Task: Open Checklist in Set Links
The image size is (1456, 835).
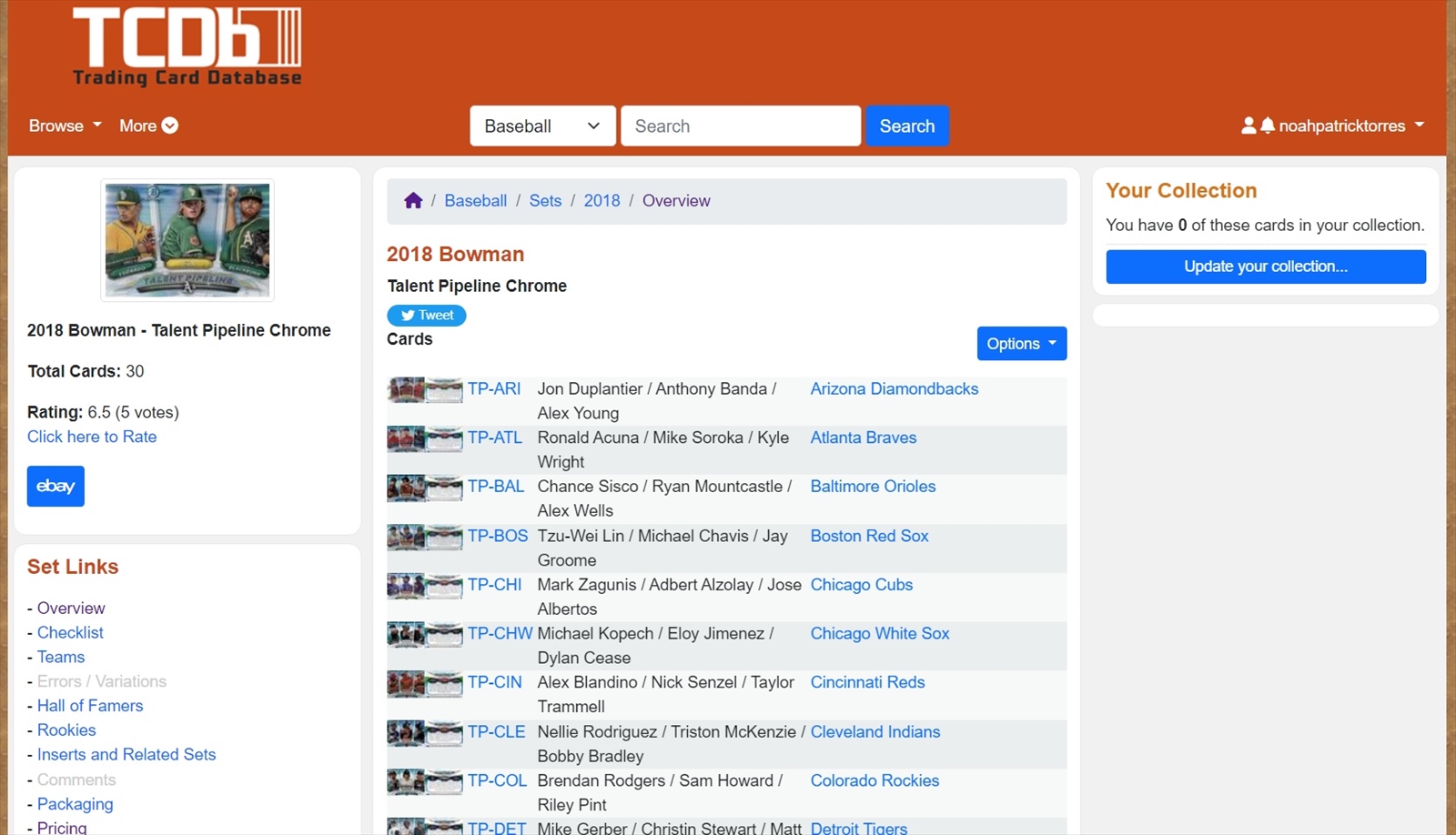Action: [70, 632]
